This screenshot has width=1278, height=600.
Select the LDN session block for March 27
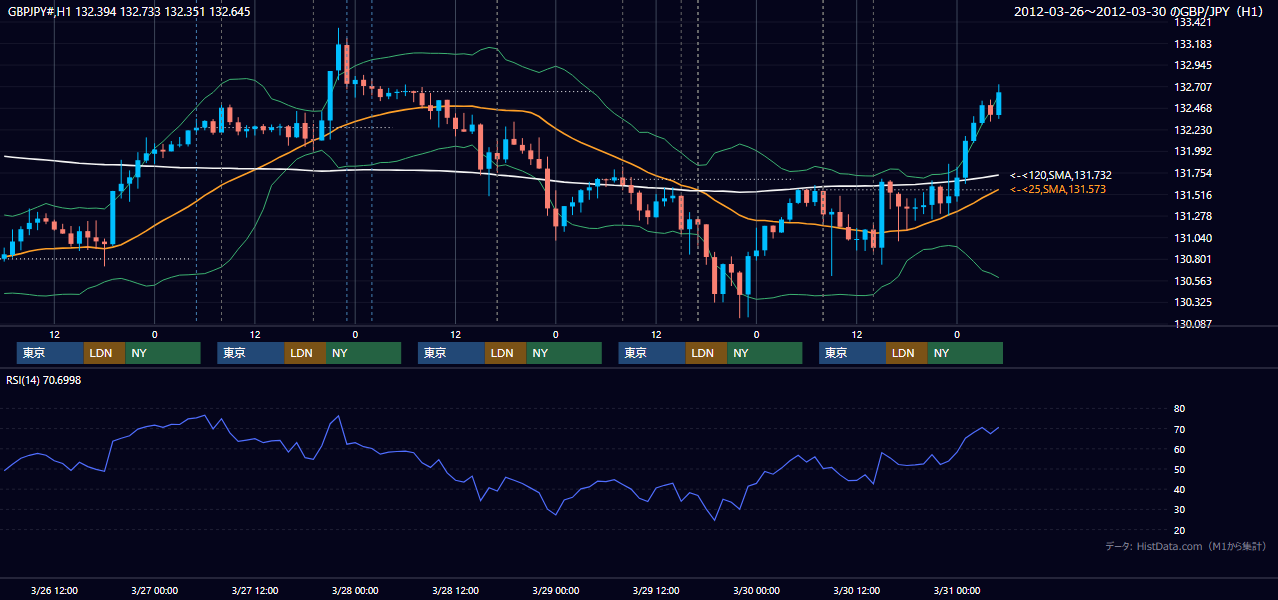pos(304,353)
